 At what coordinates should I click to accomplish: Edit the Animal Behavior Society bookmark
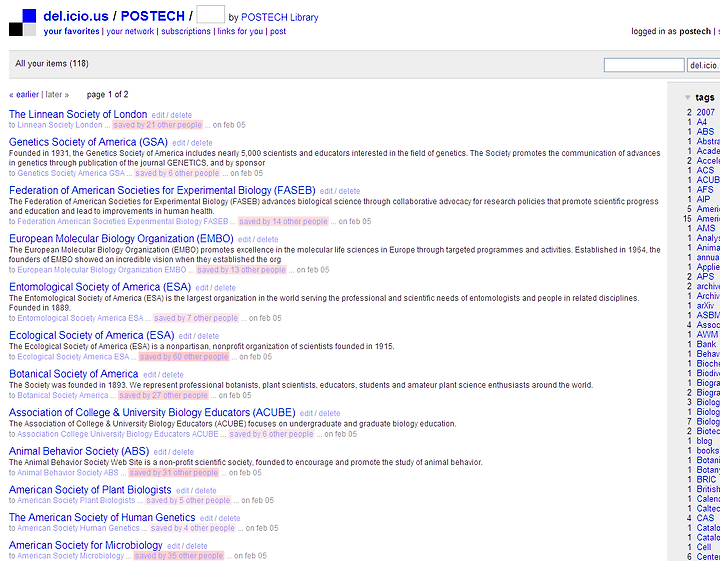point(160,452)
